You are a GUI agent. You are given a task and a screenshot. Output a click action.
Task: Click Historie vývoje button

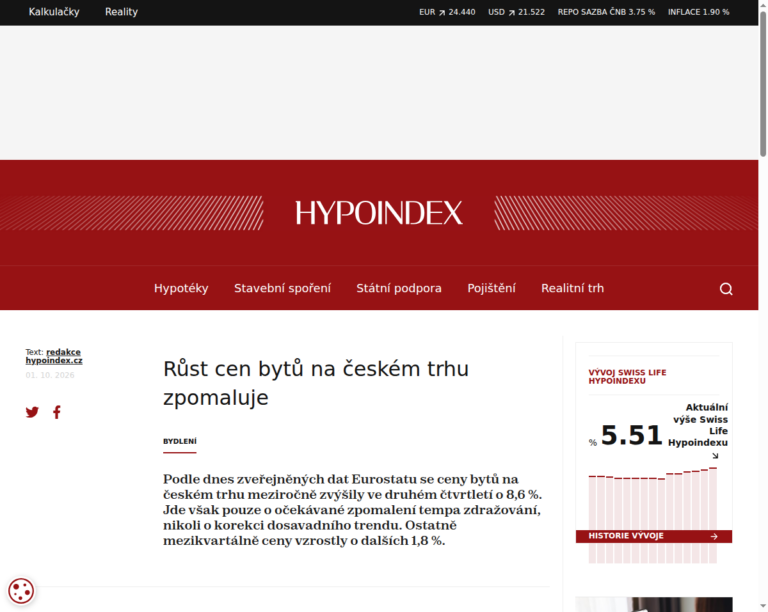pos(654,536)
